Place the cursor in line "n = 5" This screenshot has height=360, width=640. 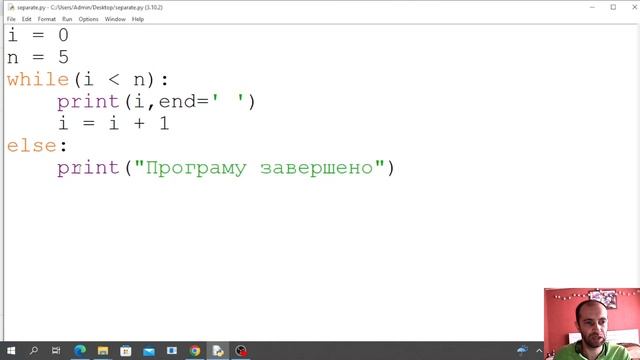38,57
